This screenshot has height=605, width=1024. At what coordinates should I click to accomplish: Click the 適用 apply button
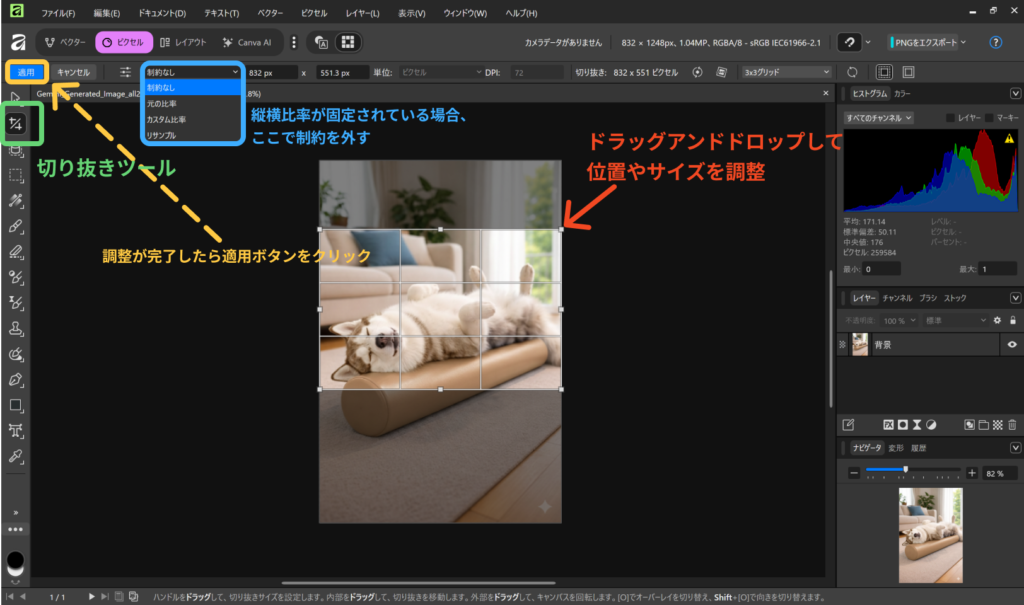26,72
